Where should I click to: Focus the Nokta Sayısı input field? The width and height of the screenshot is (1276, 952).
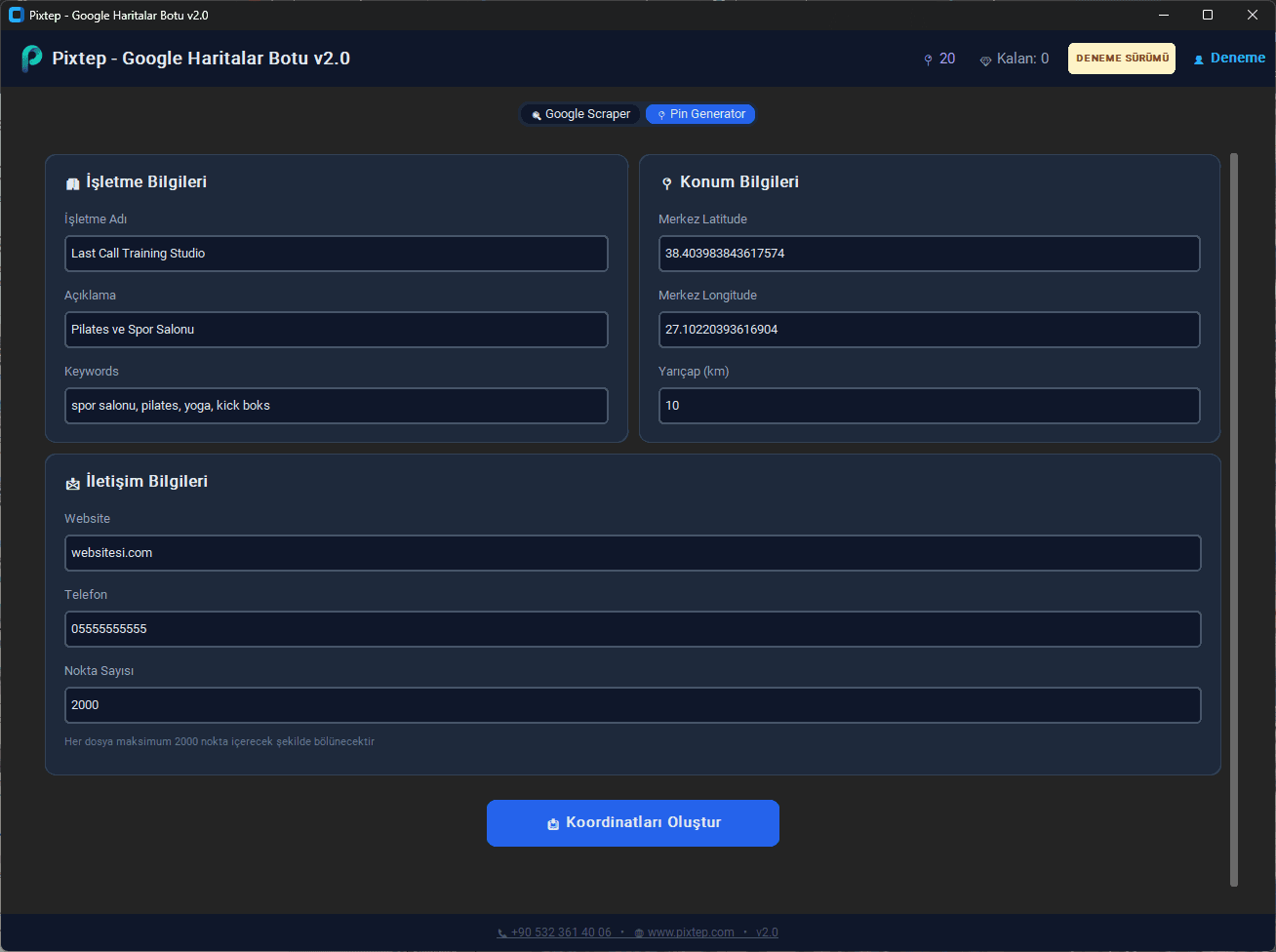click(x=632, y=705)
